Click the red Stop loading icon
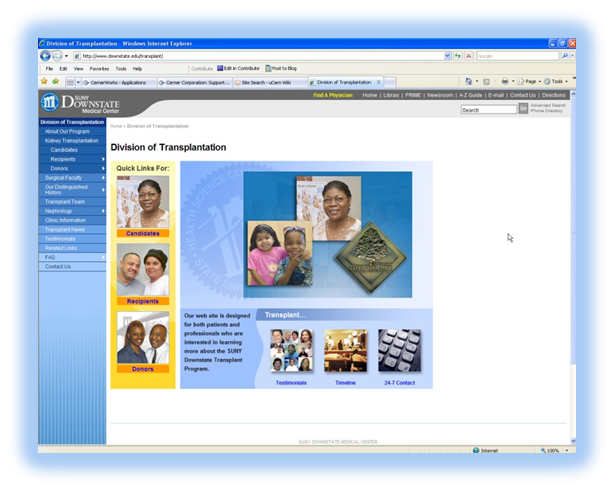Image resolution: width=614 pixels, height=491 pixels. pyautogui.click(x=468, y=56)
